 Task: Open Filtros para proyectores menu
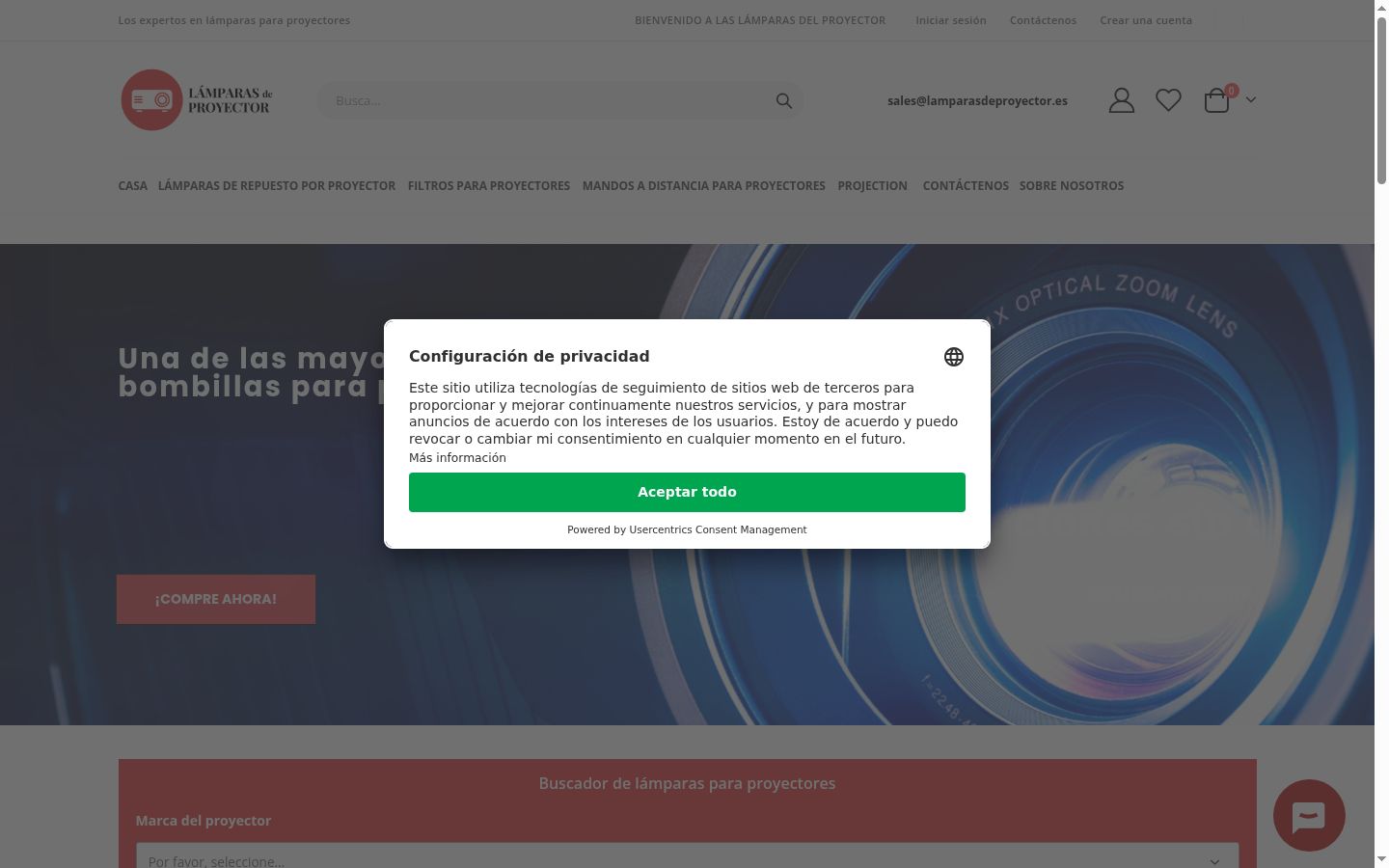click(x=489, y=186)
